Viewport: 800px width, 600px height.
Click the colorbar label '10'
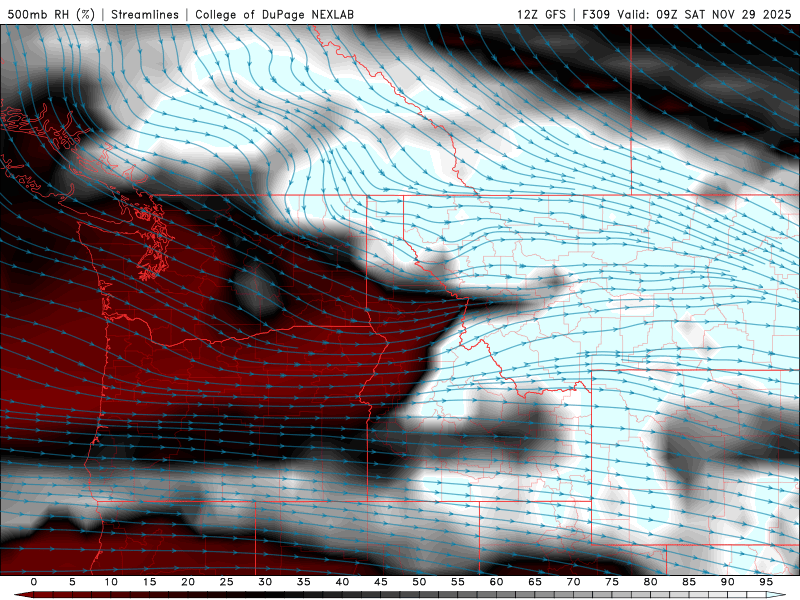coord(111,582)
